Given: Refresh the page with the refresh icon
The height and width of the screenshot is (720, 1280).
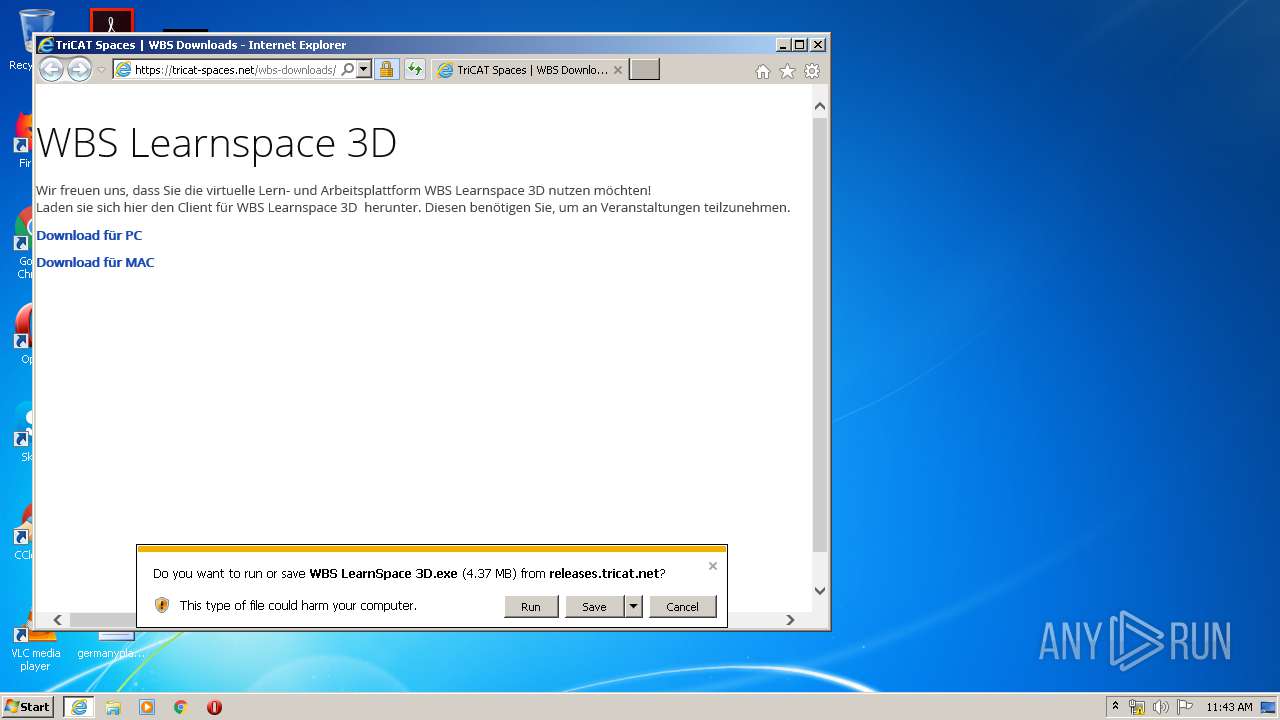Looking at the screenshot, I should 414,70.
